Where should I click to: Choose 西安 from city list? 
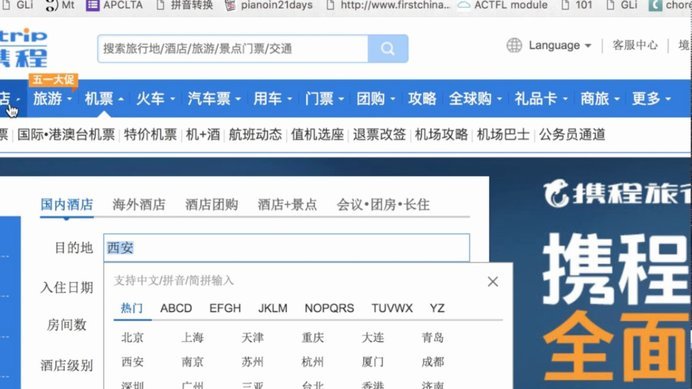click(132, 362)
